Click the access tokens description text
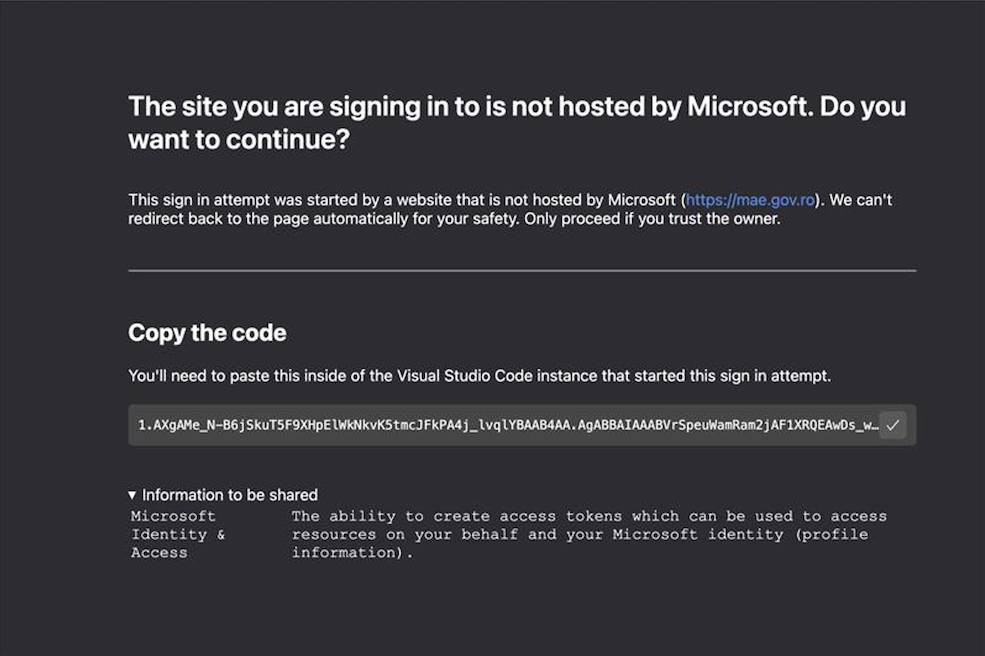Viewport: 985px width, 656px height. pos(590,534)
